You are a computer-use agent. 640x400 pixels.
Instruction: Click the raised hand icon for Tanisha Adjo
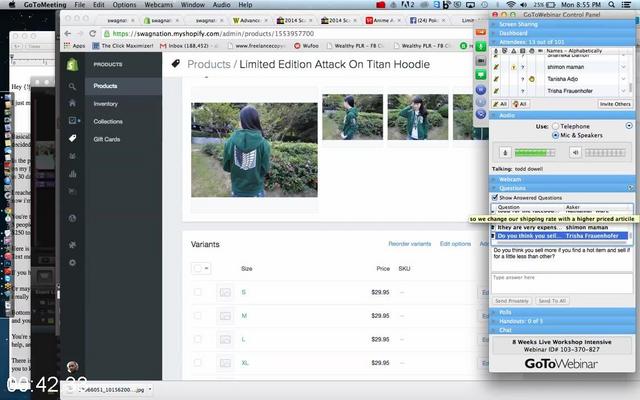(531, 79)
